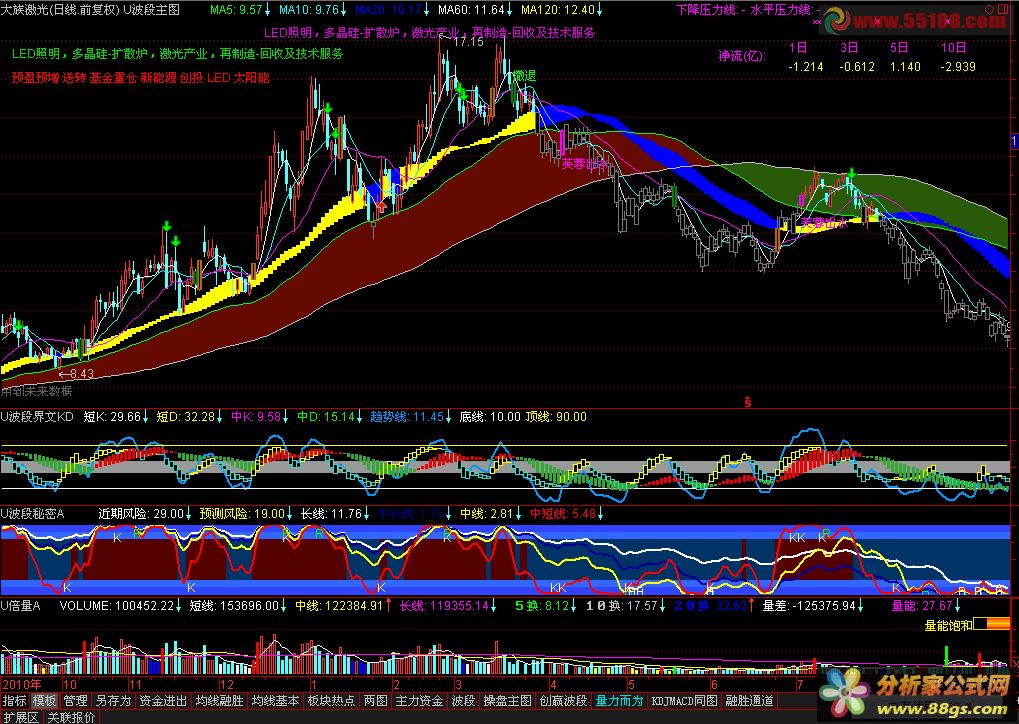1019x724 pixels.
Task: Click the U波段界文KD indicator name
Action: 37,417
